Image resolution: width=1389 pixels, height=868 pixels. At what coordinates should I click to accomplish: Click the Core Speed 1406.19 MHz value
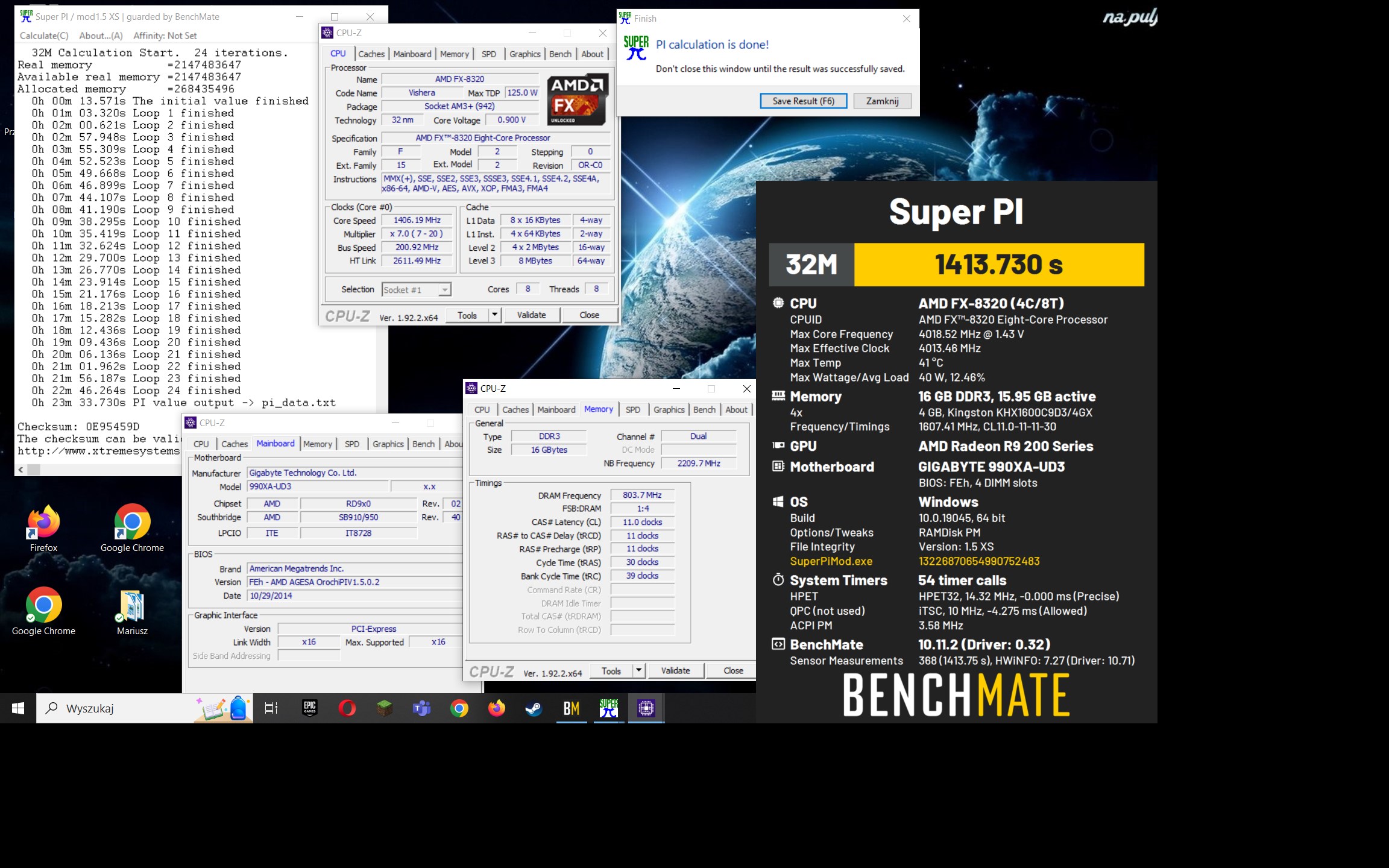tap(417, 221)
